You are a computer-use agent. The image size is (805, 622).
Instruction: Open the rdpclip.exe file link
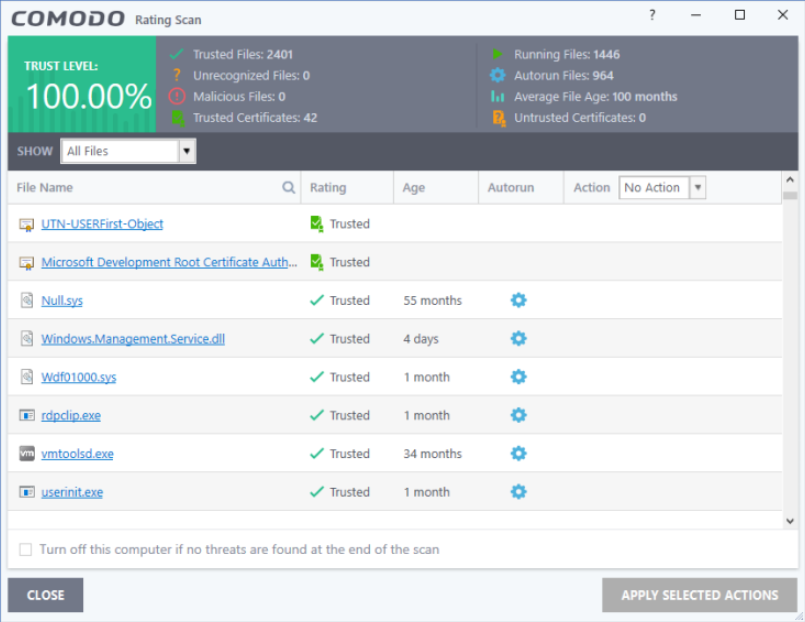pyautogui.click(x=71, y=416)
